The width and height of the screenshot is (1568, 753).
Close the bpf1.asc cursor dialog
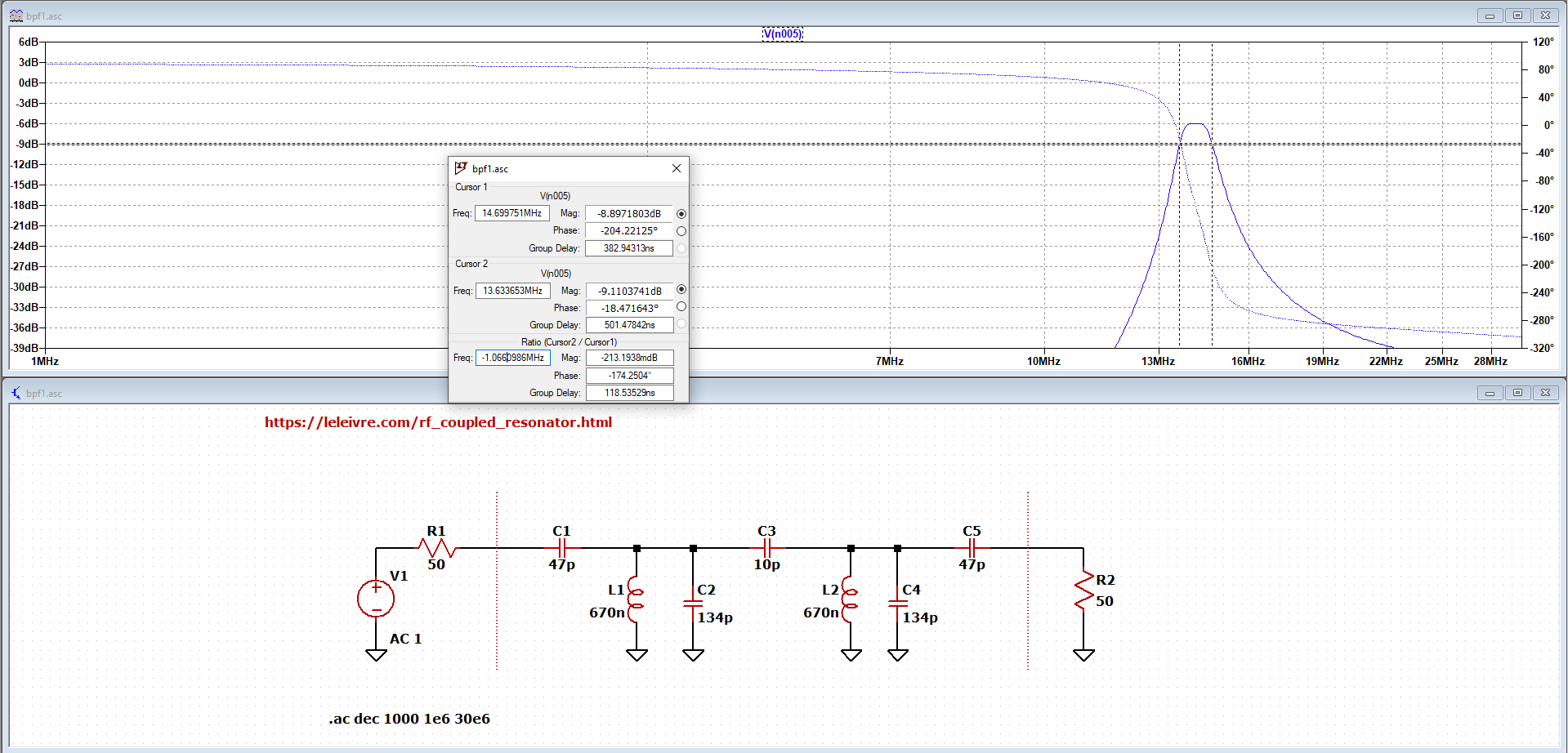pos(677,168)
